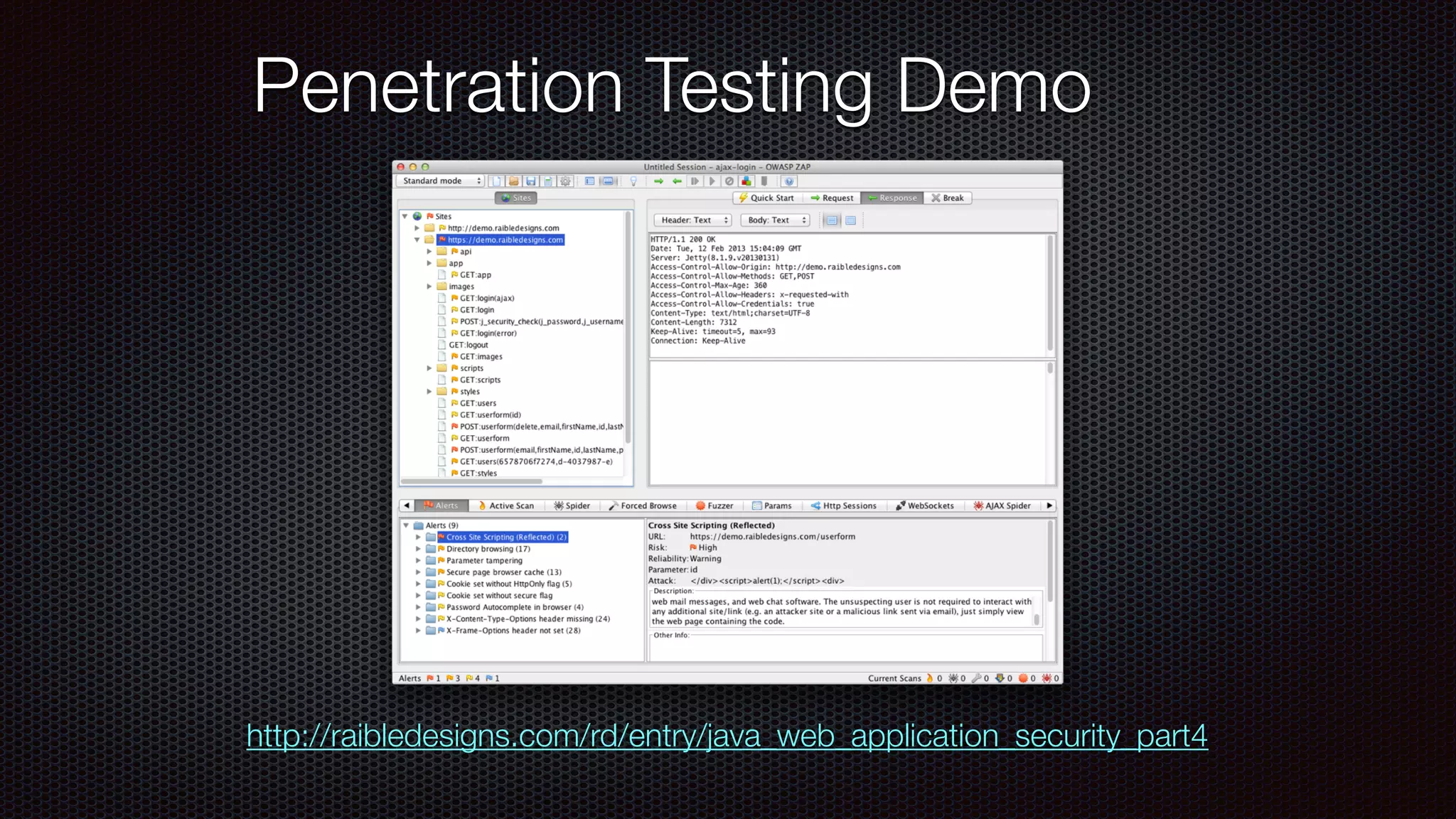Viewport: 1456px width, 819px height.
Task: Click the Sites tree vertical scrollbar
Action: click(x=628, y=327)
